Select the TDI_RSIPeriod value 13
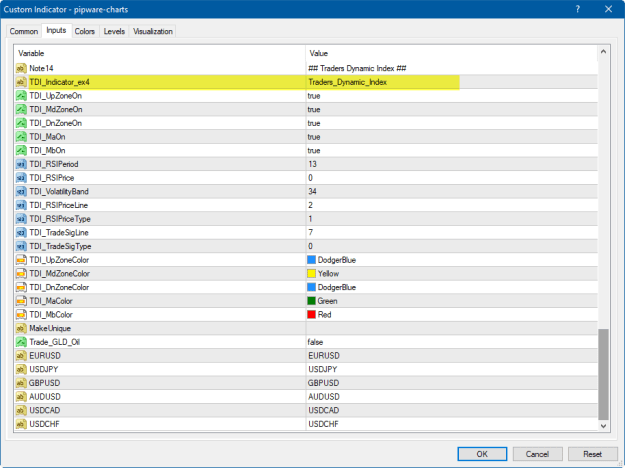 (312, 164)
